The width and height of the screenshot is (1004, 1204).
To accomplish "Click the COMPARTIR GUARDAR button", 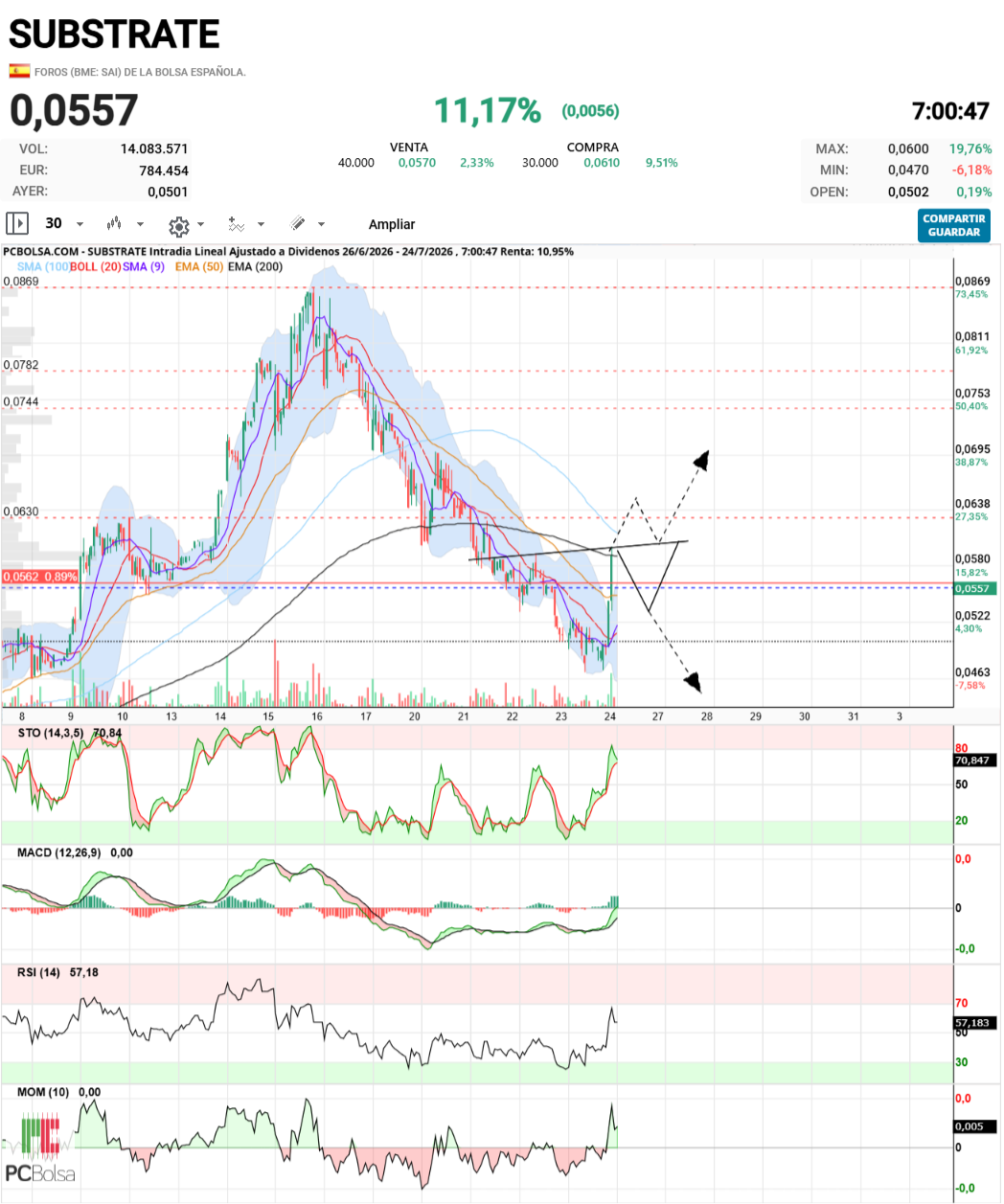I will [953, 225].
